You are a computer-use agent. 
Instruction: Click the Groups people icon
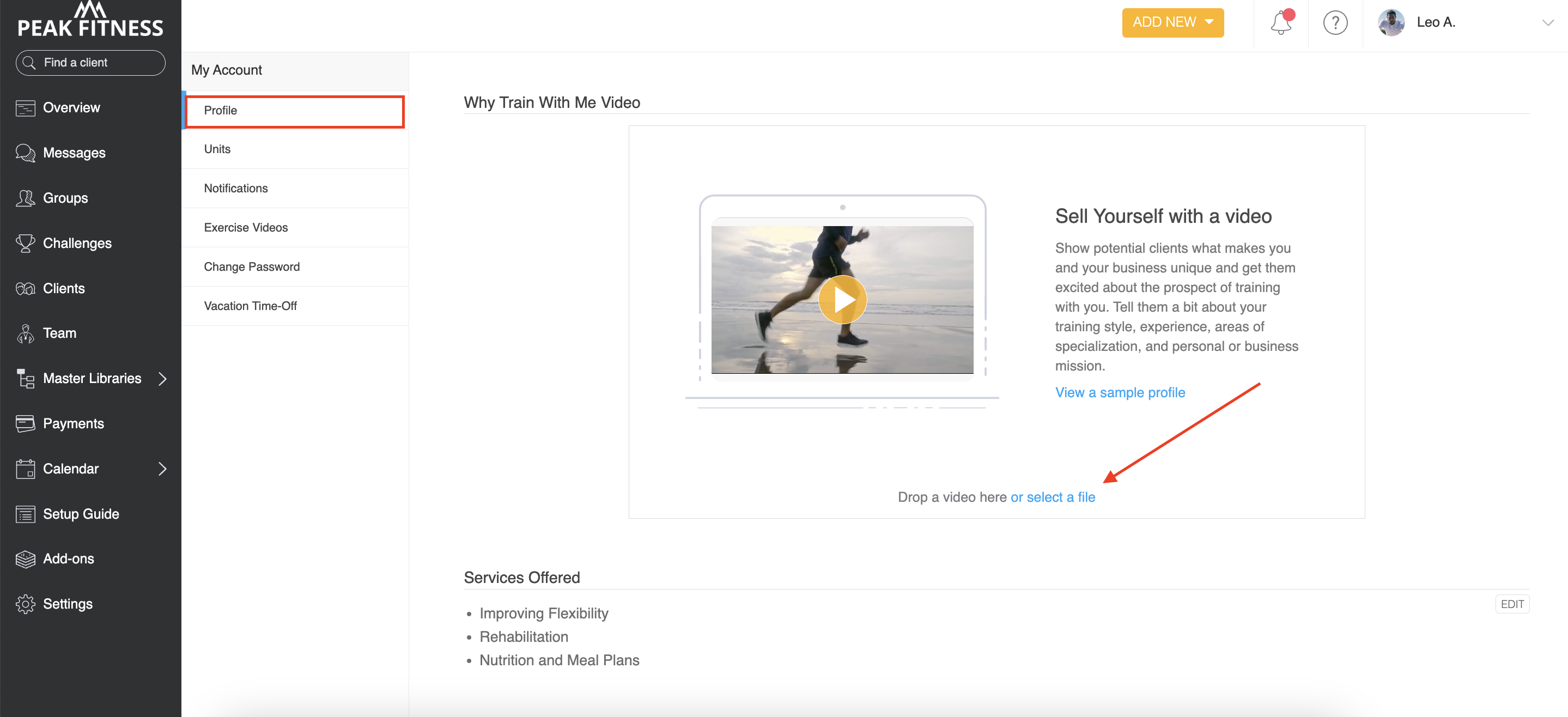(x=25, y=198)
